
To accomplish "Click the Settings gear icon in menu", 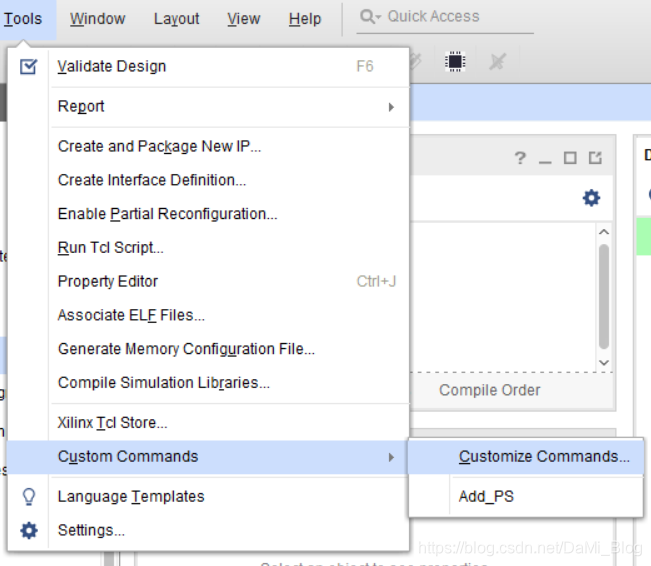I will point(29,530).
